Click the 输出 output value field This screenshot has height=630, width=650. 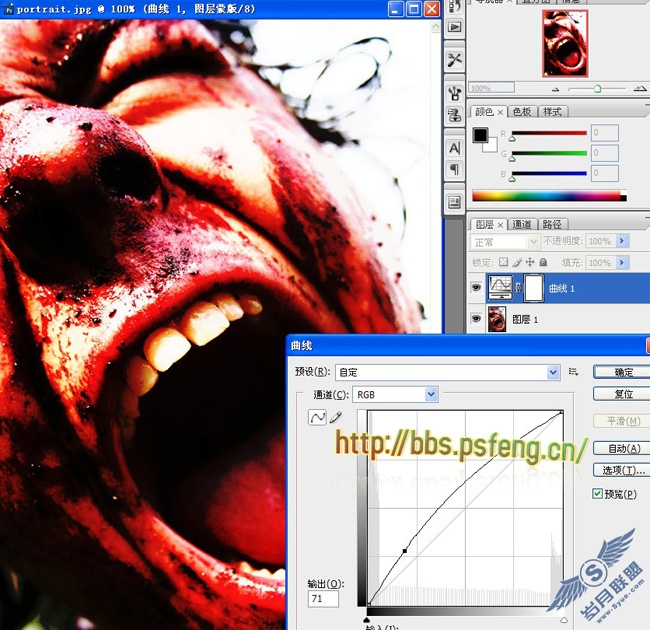point(323,599)
